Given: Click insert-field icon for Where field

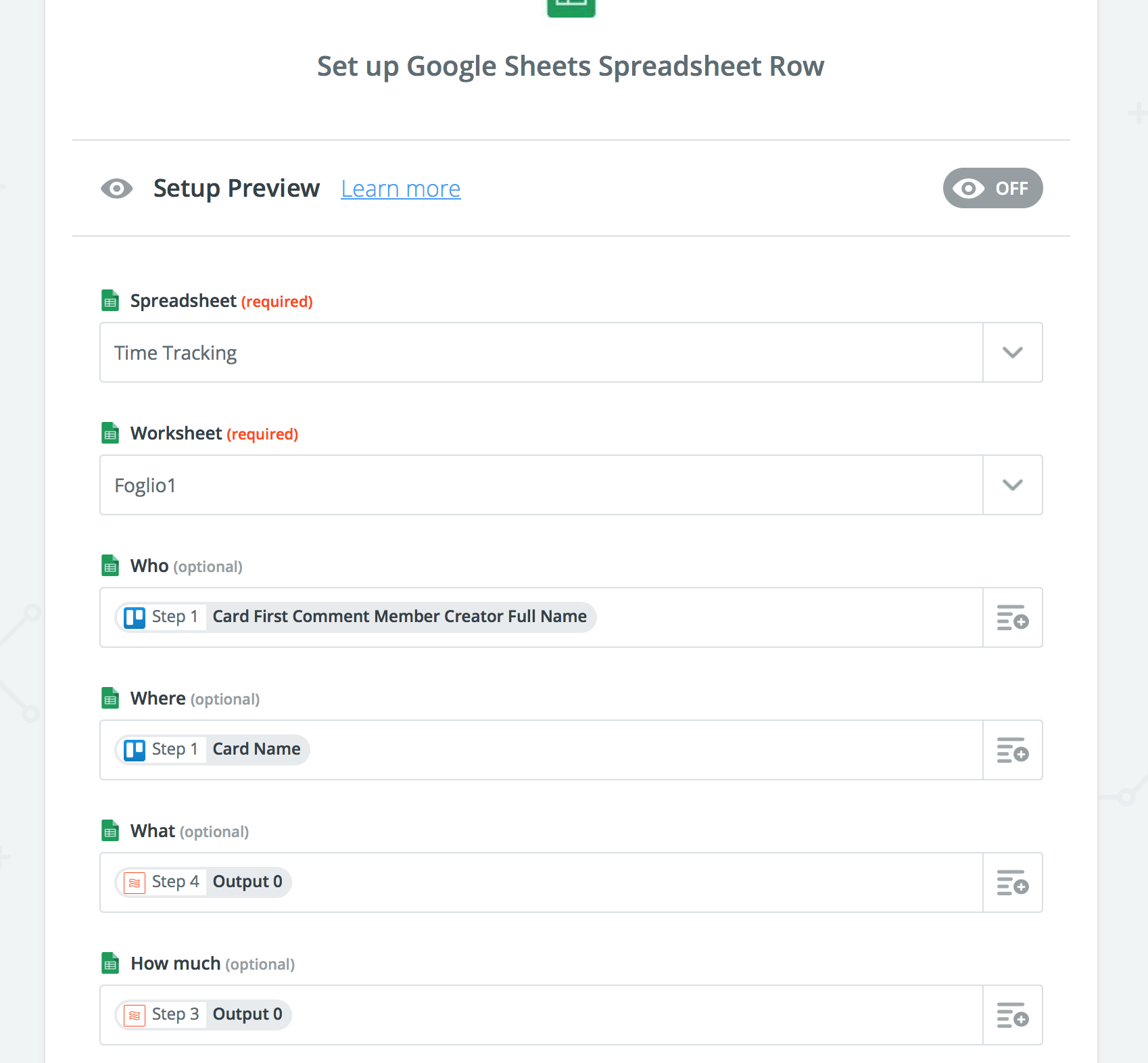Looking at the screenshot, I should coord(1012,750).
